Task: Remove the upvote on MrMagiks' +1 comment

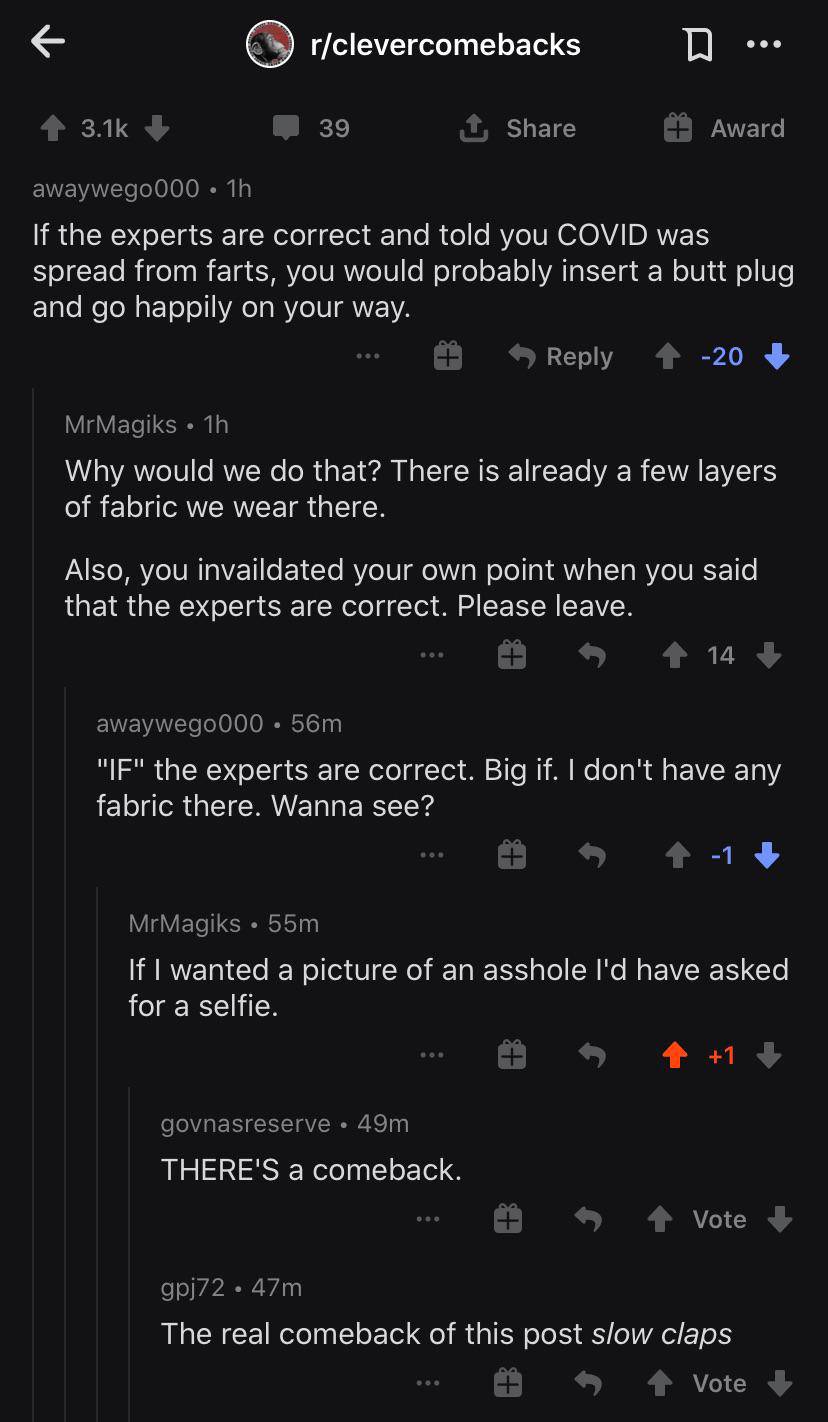Action: coord(675,1053)
